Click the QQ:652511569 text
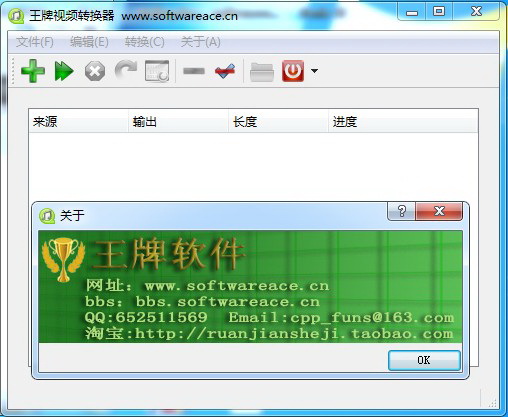Viewport: 508px width, 417px height. coord(146,317)
